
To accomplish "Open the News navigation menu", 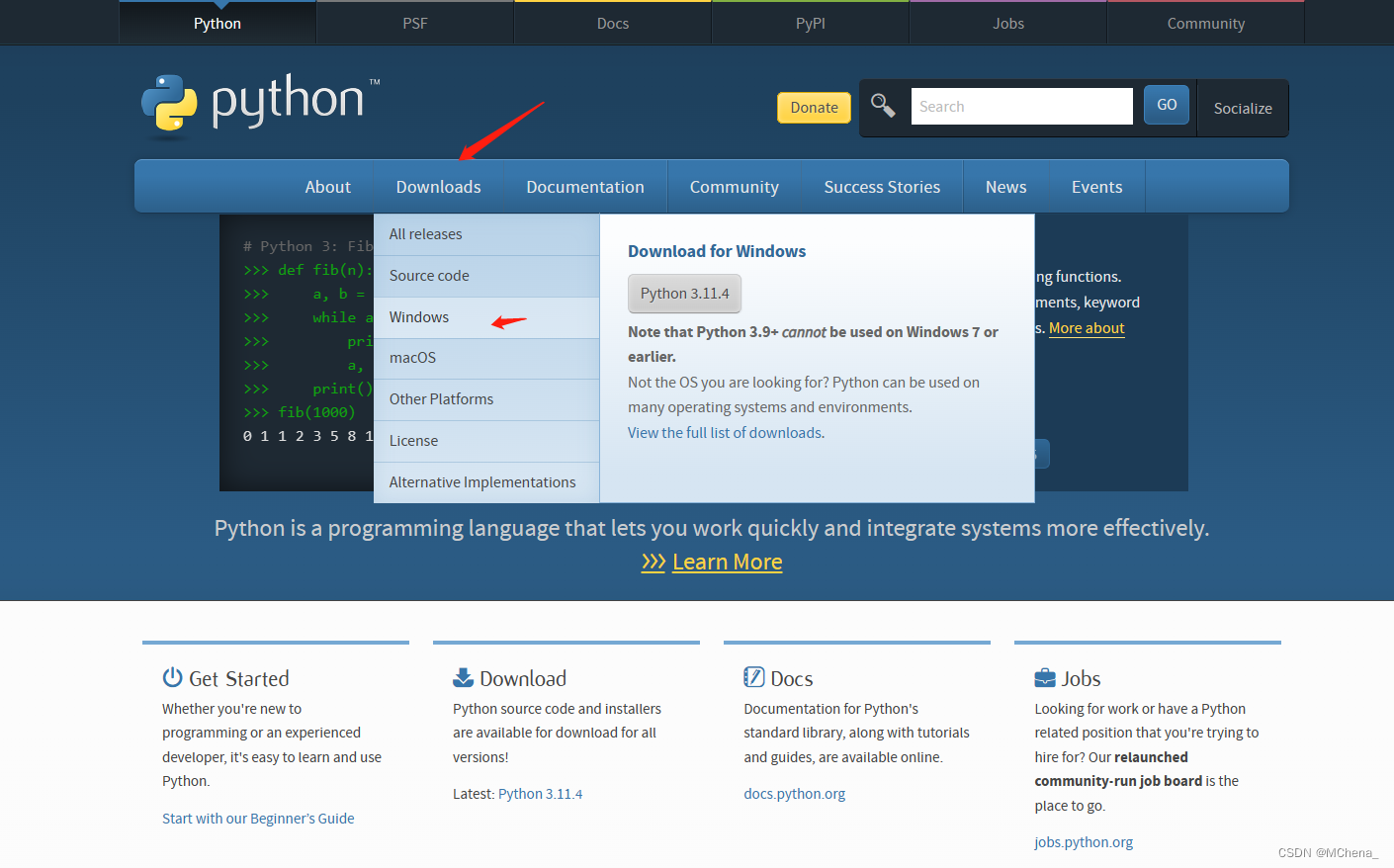I will coord(1006,187).
